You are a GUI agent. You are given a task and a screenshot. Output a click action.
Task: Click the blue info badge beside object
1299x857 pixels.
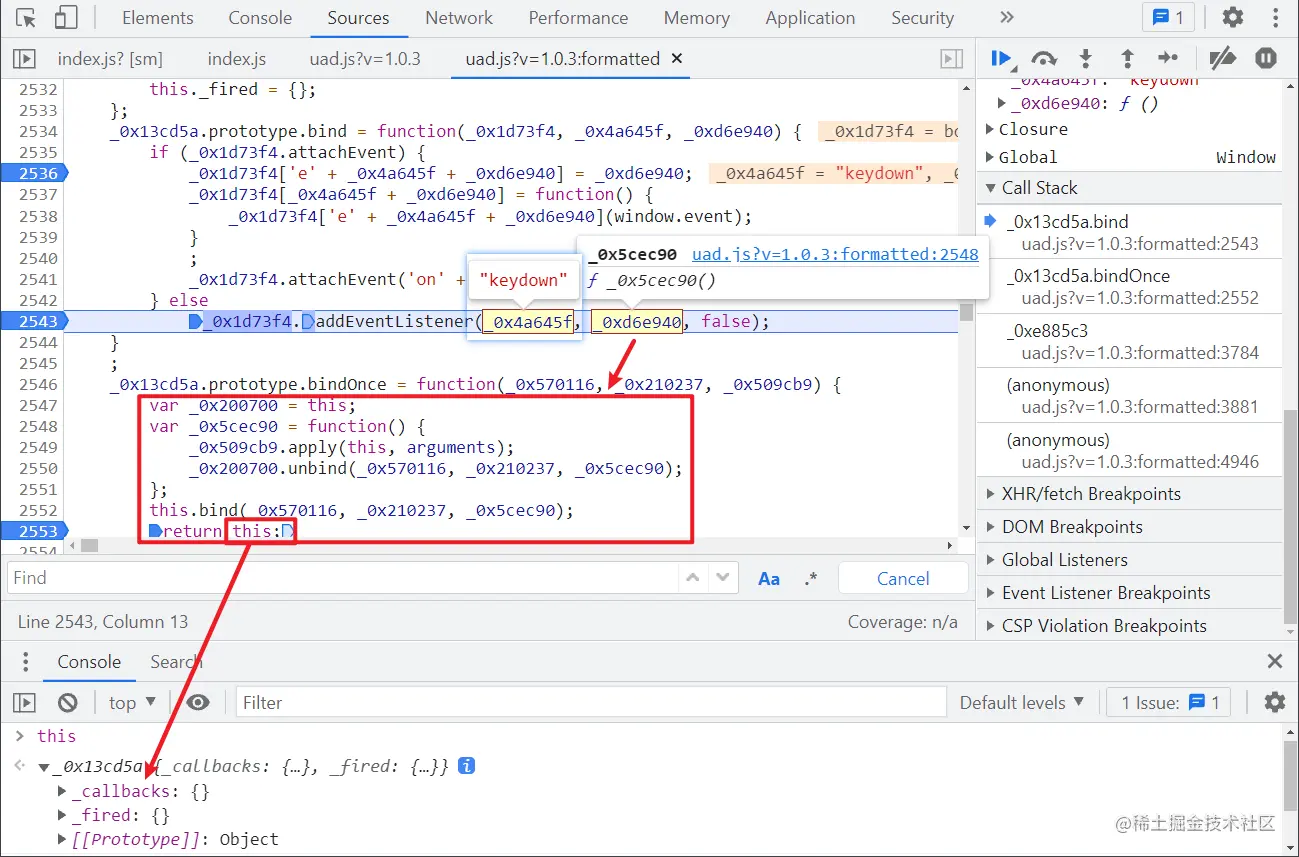click(466, 766)
